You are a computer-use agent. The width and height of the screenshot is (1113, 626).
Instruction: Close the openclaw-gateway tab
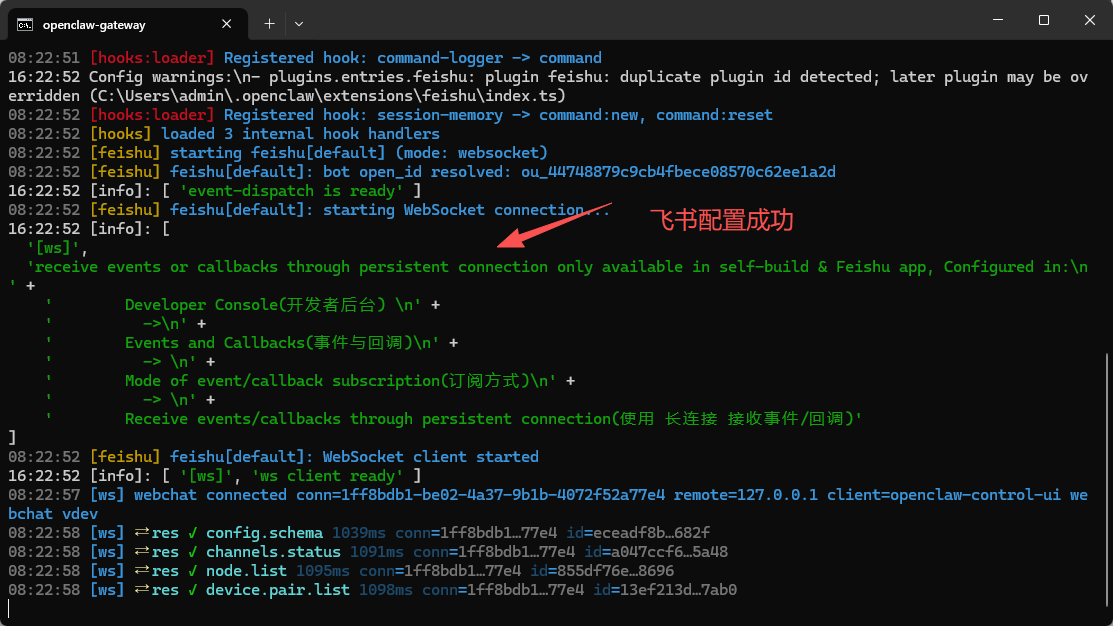[x=226, y=24]
